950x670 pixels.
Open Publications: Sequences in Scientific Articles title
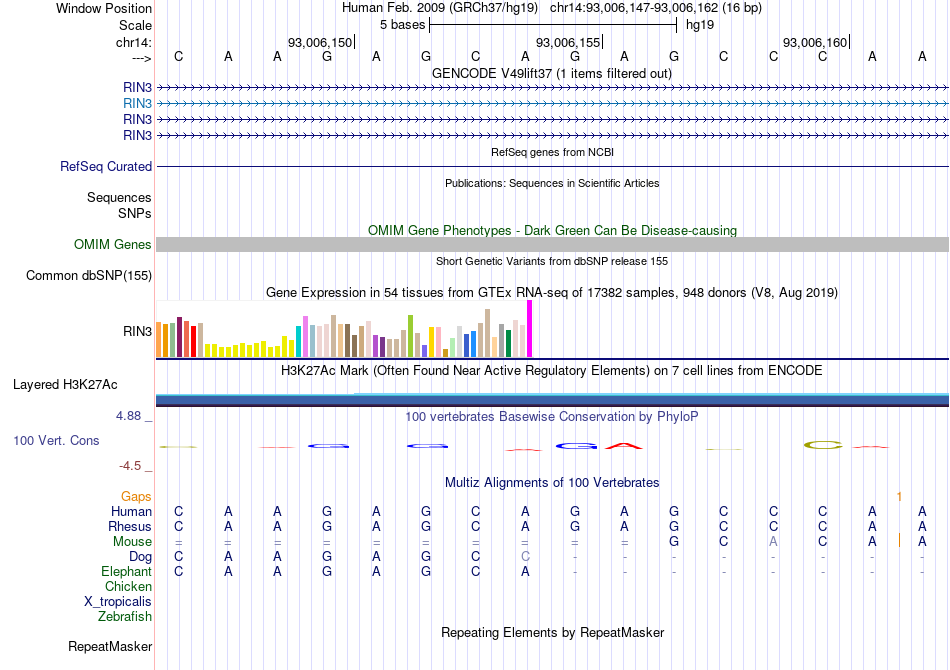(552, 183)
